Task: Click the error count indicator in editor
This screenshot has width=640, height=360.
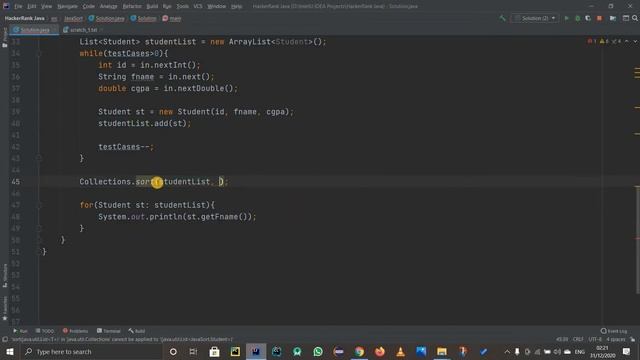Action: pyautogui.click(x=592, y=41)
